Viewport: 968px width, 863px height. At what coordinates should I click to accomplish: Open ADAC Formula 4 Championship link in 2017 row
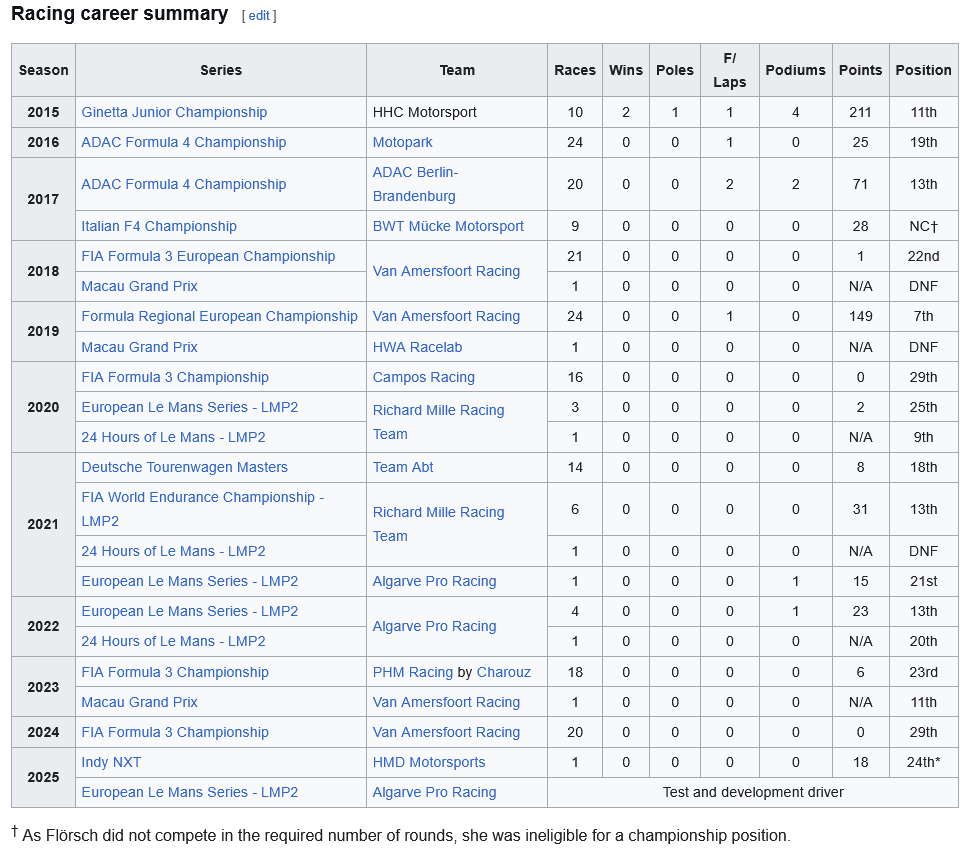click(183, 185)
